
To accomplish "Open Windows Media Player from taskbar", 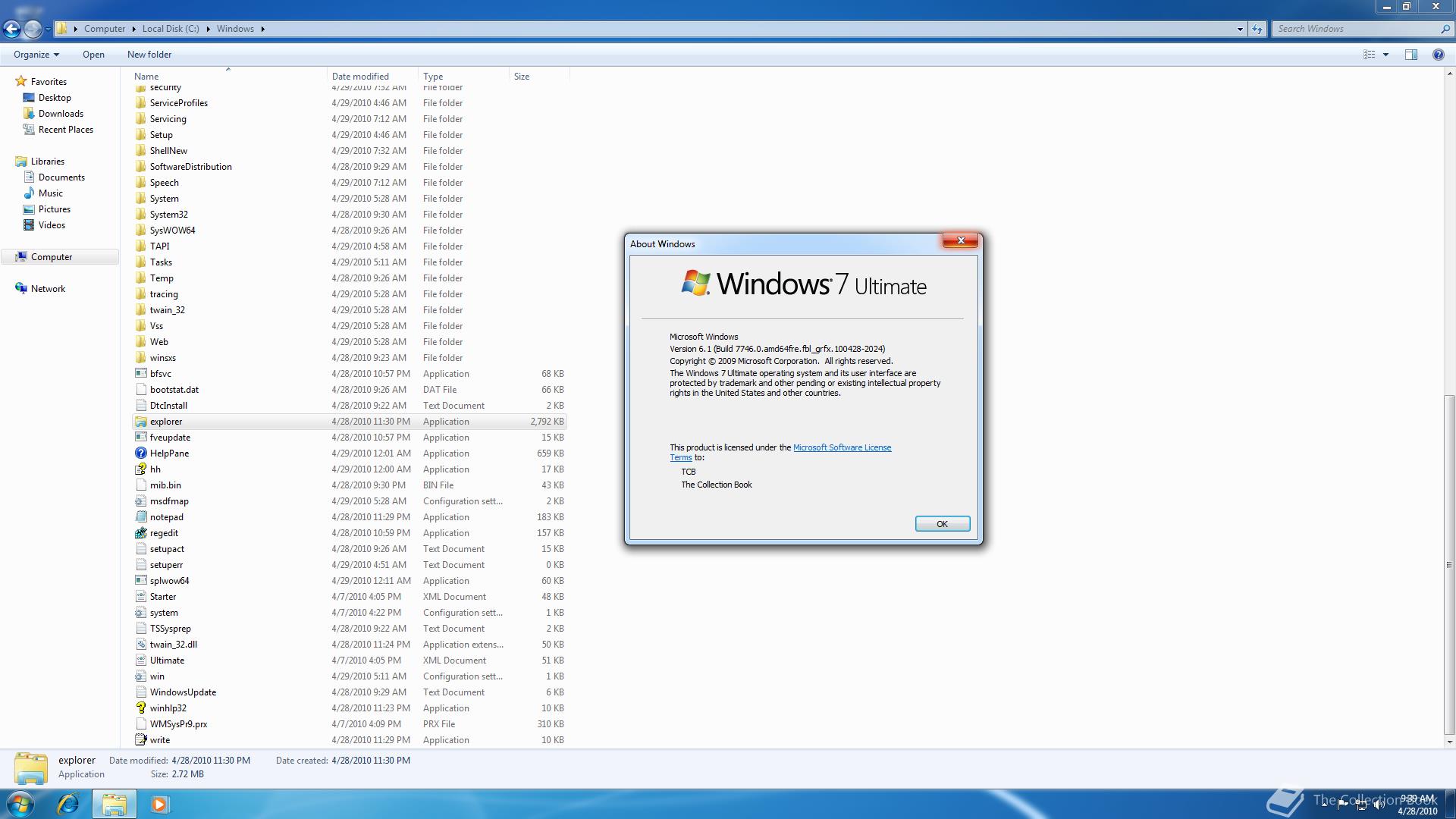I will tap(159, 804).
